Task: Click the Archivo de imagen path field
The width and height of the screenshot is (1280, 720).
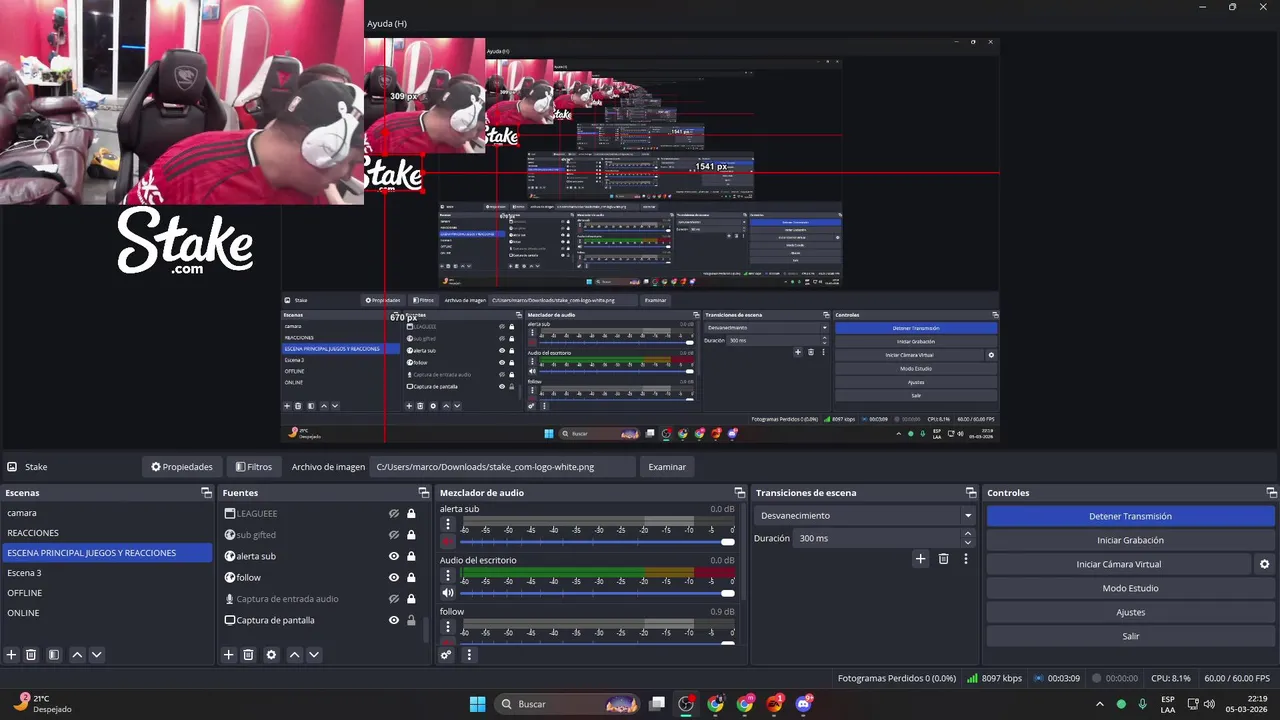Action: tap(502, 467)
